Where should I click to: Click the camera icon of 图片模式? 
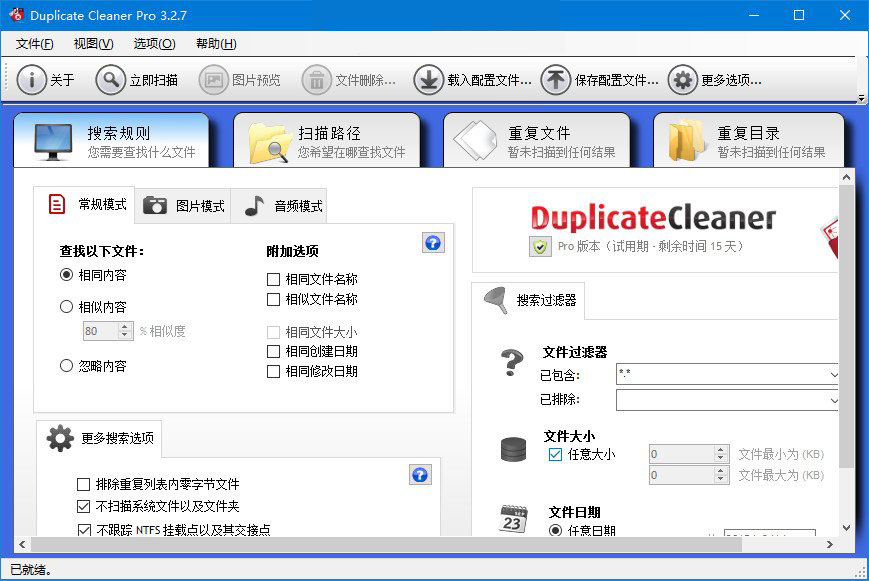click(155, 205)
